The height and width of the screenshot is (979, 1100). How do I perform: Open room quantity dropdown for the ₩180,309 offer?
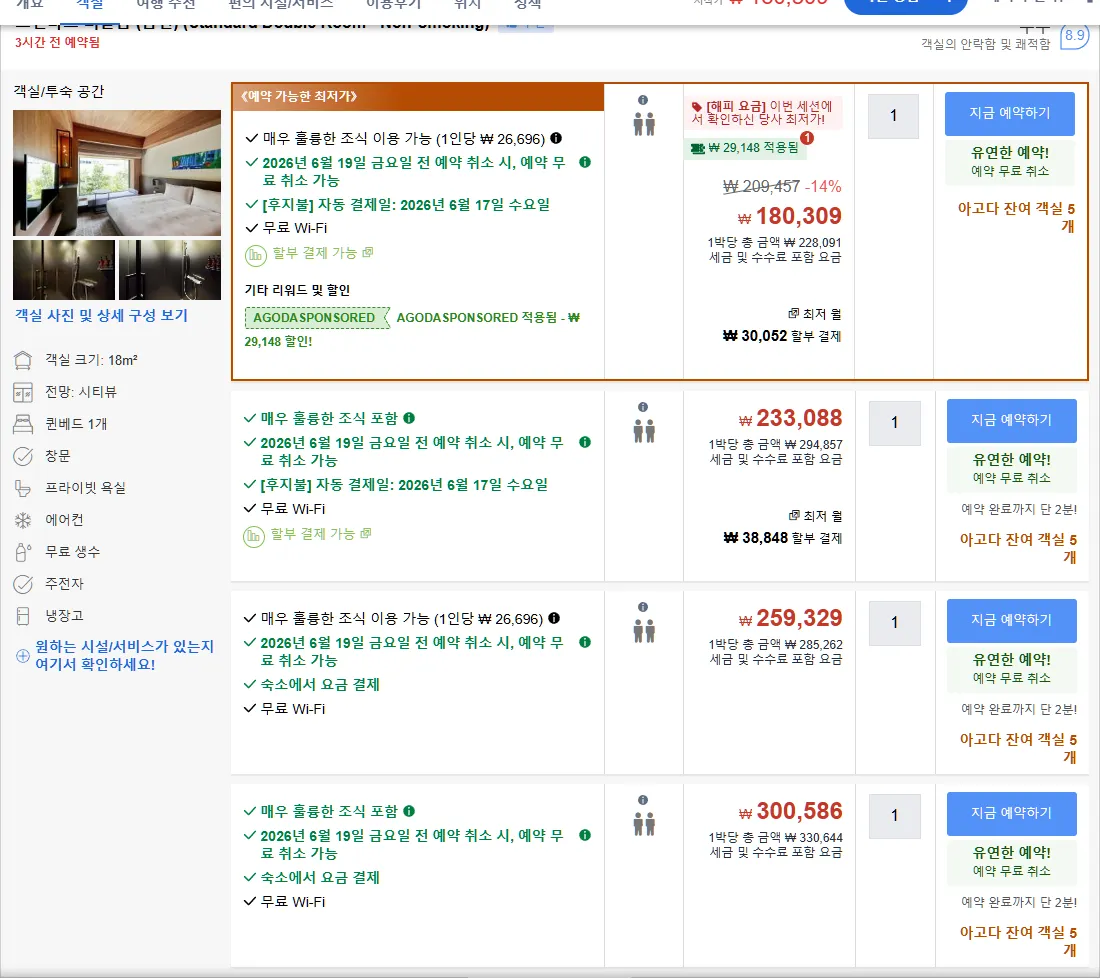pos(893,116)
